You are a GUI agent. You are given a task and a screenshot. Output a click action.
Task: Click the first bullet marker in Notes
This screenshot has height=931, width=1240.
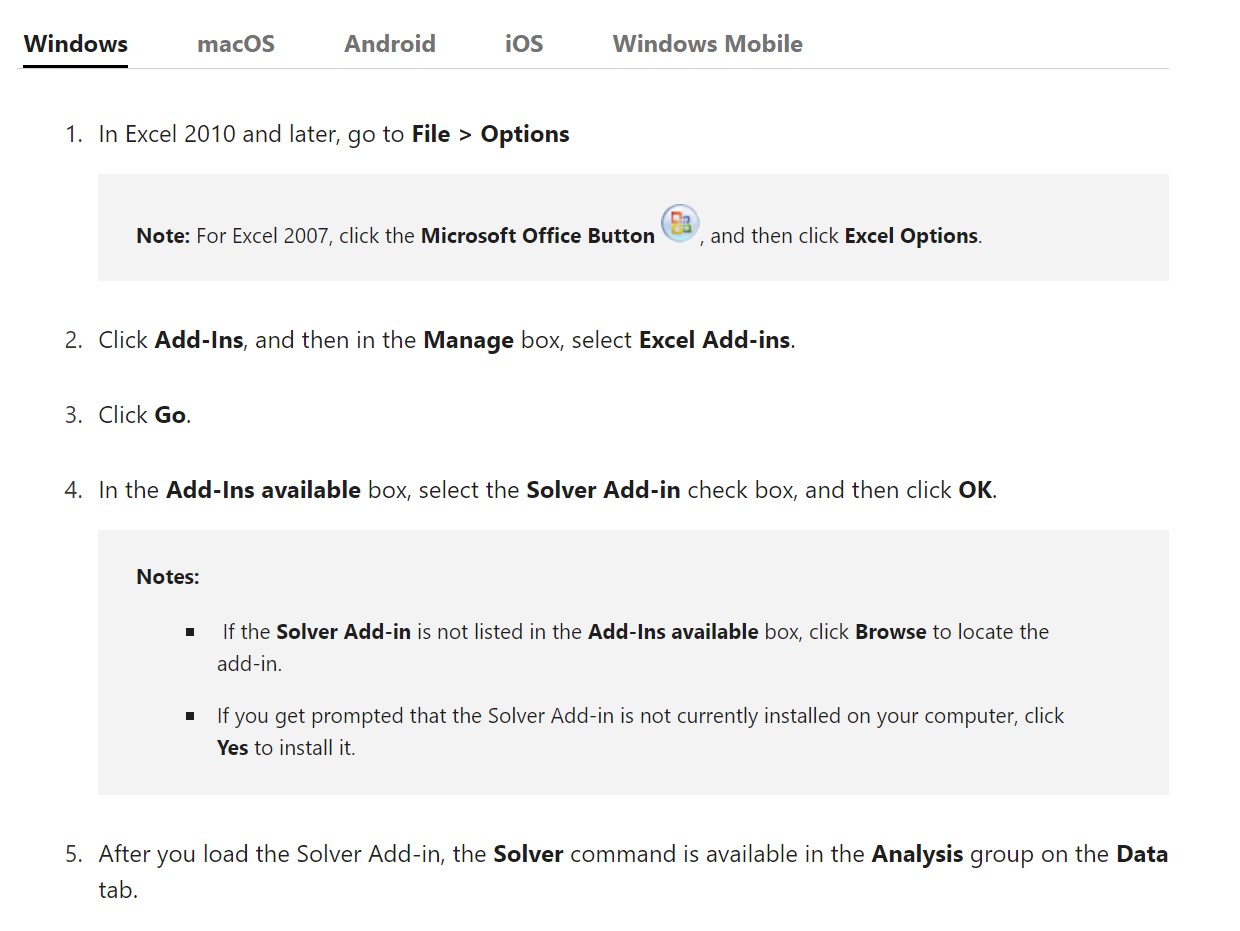190,630
